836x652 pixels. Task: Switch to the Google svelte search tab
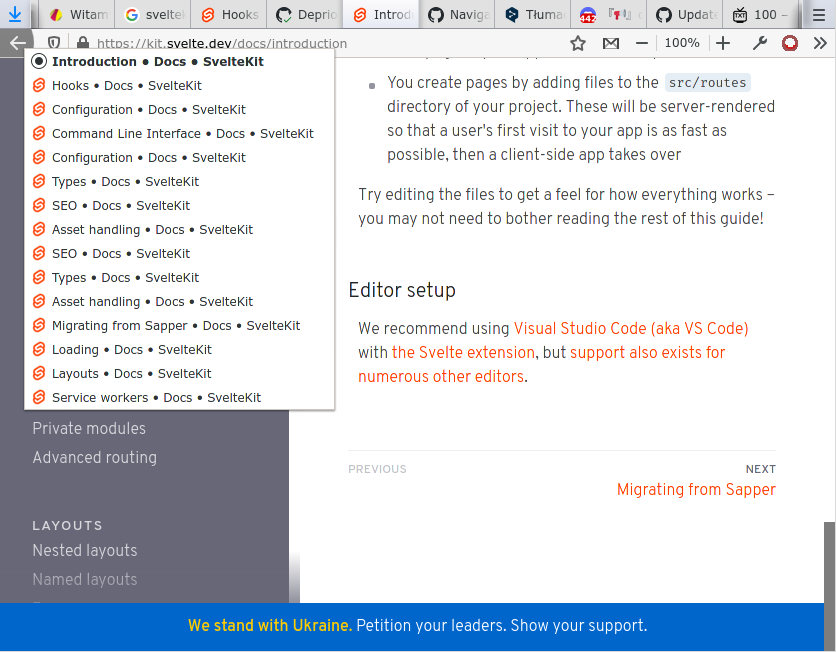pos(153,15)
